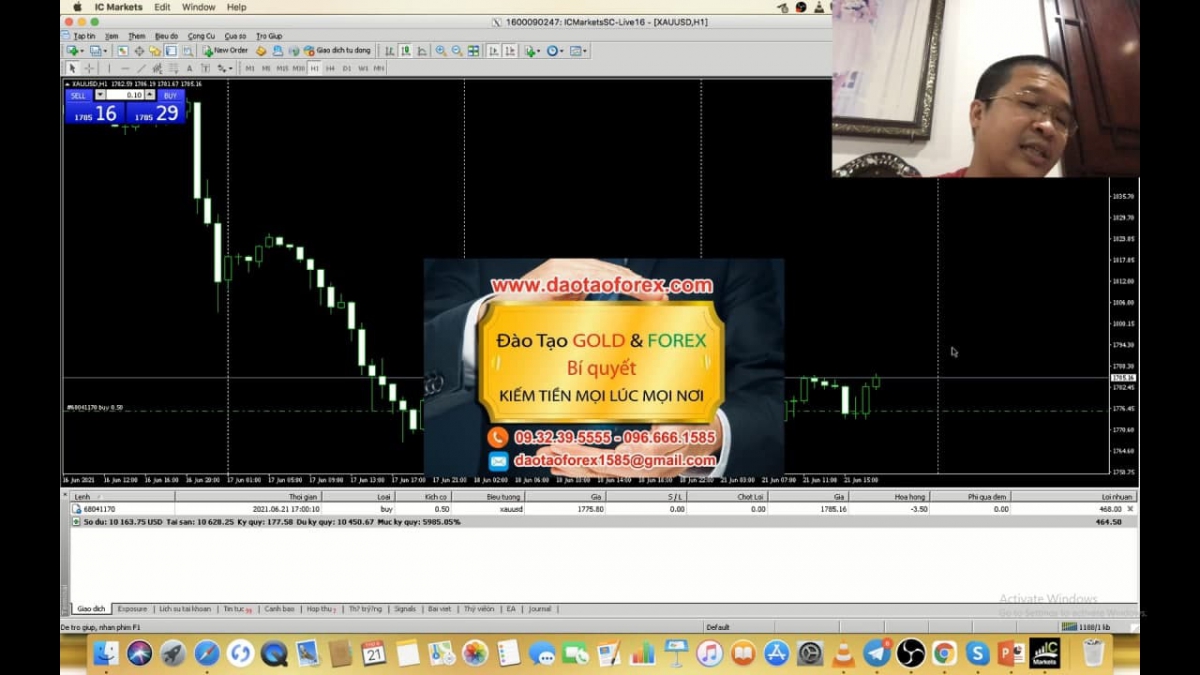This screenshot has width=1200, height=675.
Task: Open the Strategy Tester magnifier icon
Action: click(187, 50)
